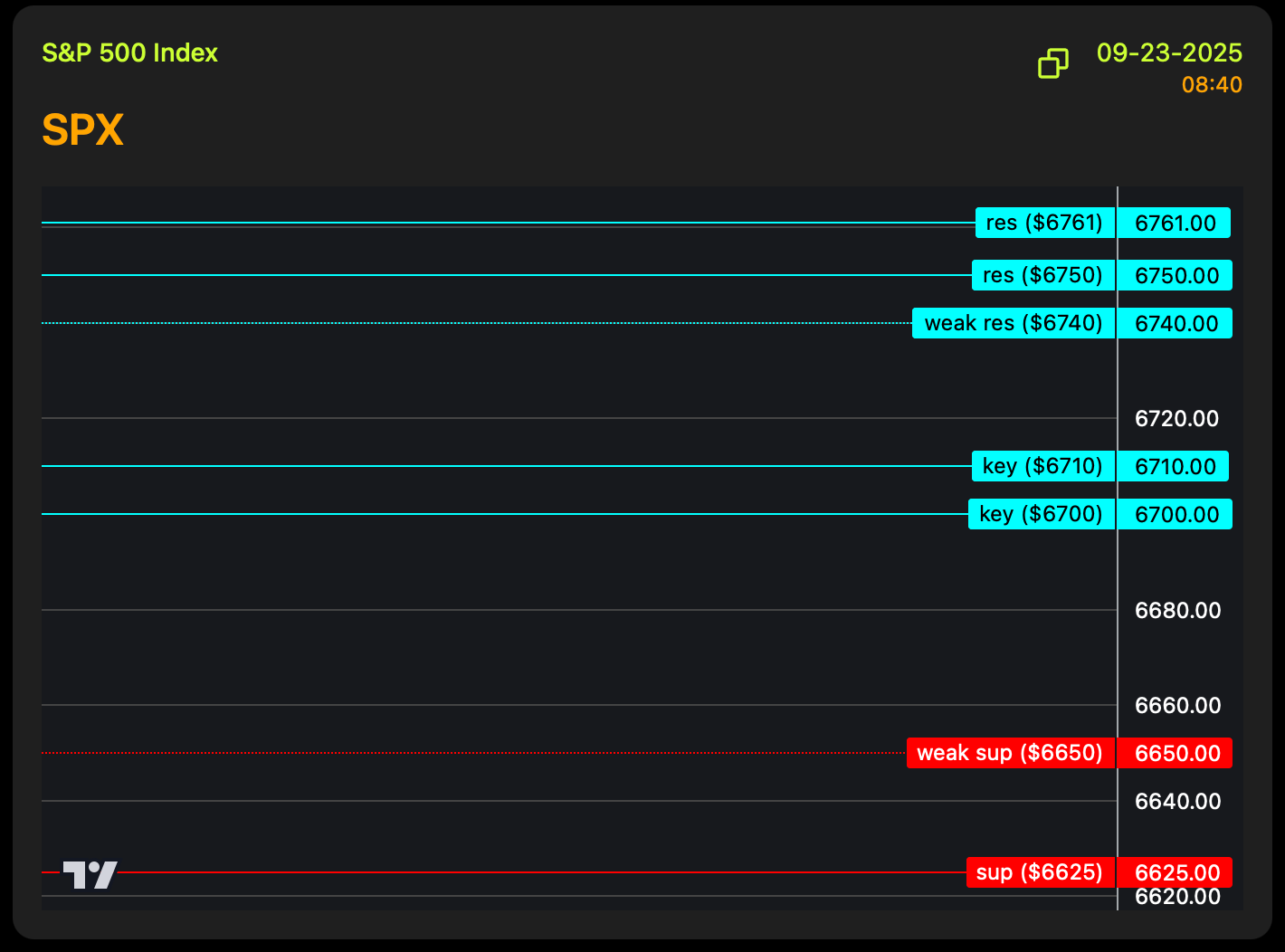Select the res ($6750) level label
Screen dimensions: 1285x952
(1042, 275)
